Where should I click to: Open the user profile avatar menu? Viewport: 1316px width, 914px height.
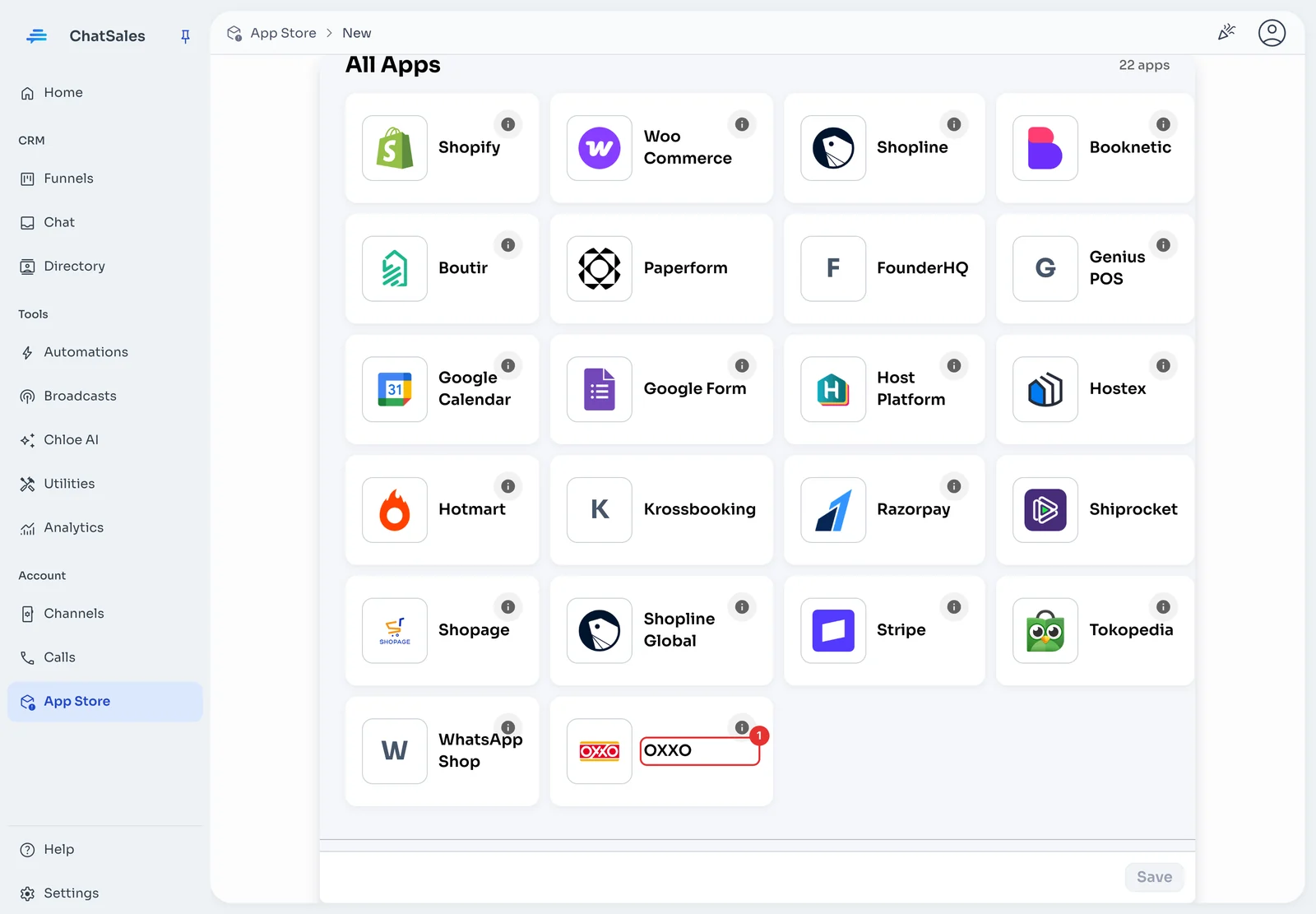(x=1272, y=33)
